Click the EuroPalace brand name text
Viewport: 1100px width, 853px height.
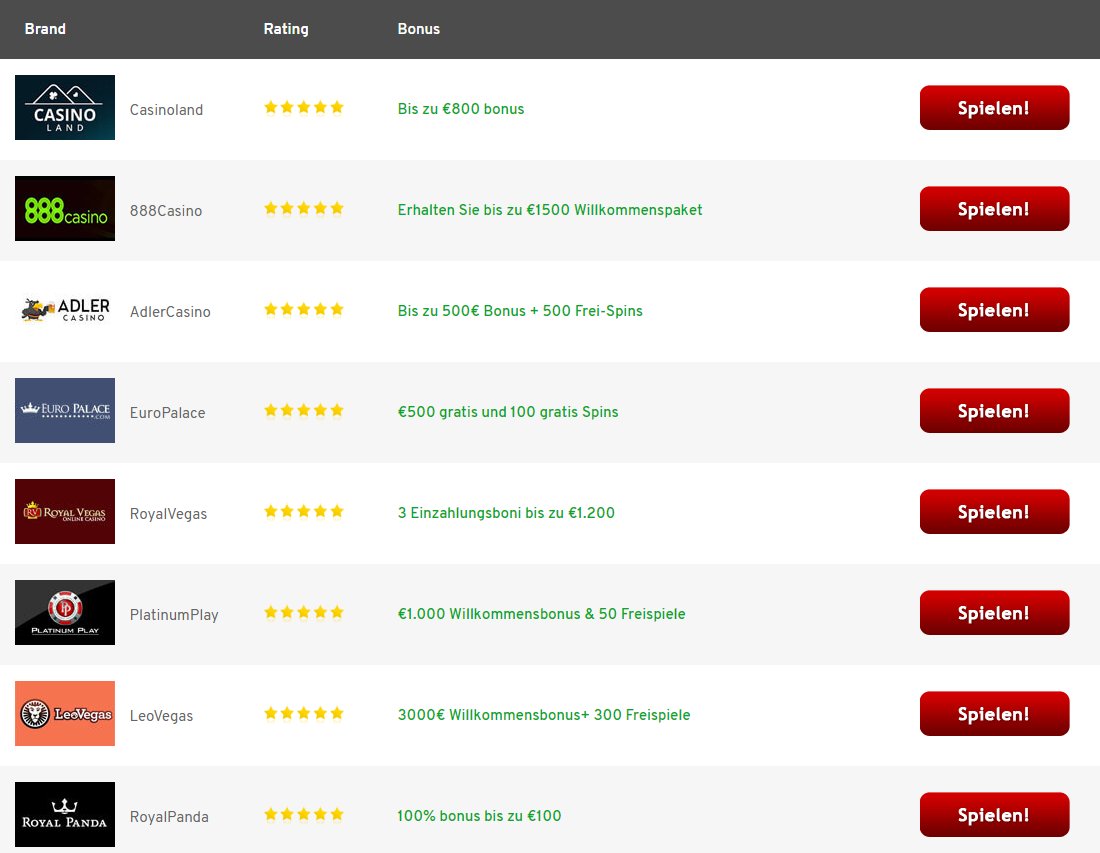pos(168,413)
